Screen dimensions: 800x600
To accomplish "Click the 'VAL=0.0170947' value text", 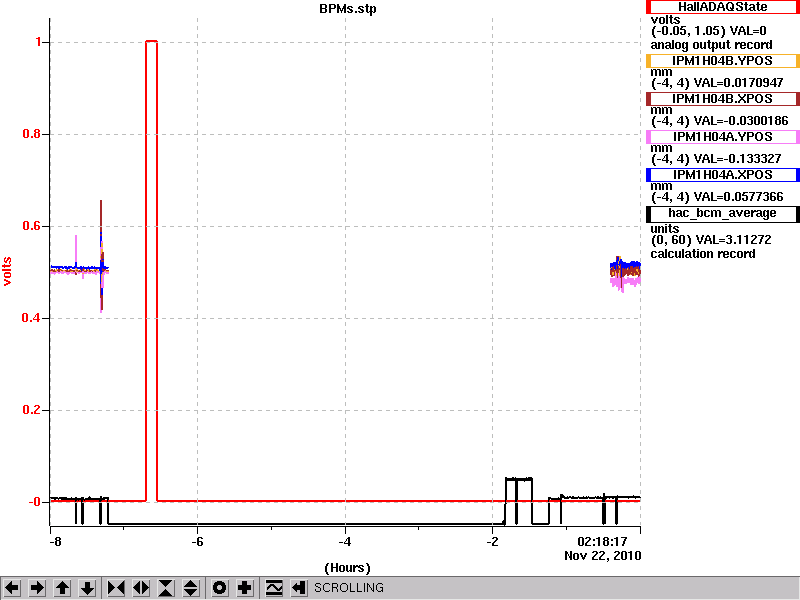I will pyautogui.click(x=739, y=83).
